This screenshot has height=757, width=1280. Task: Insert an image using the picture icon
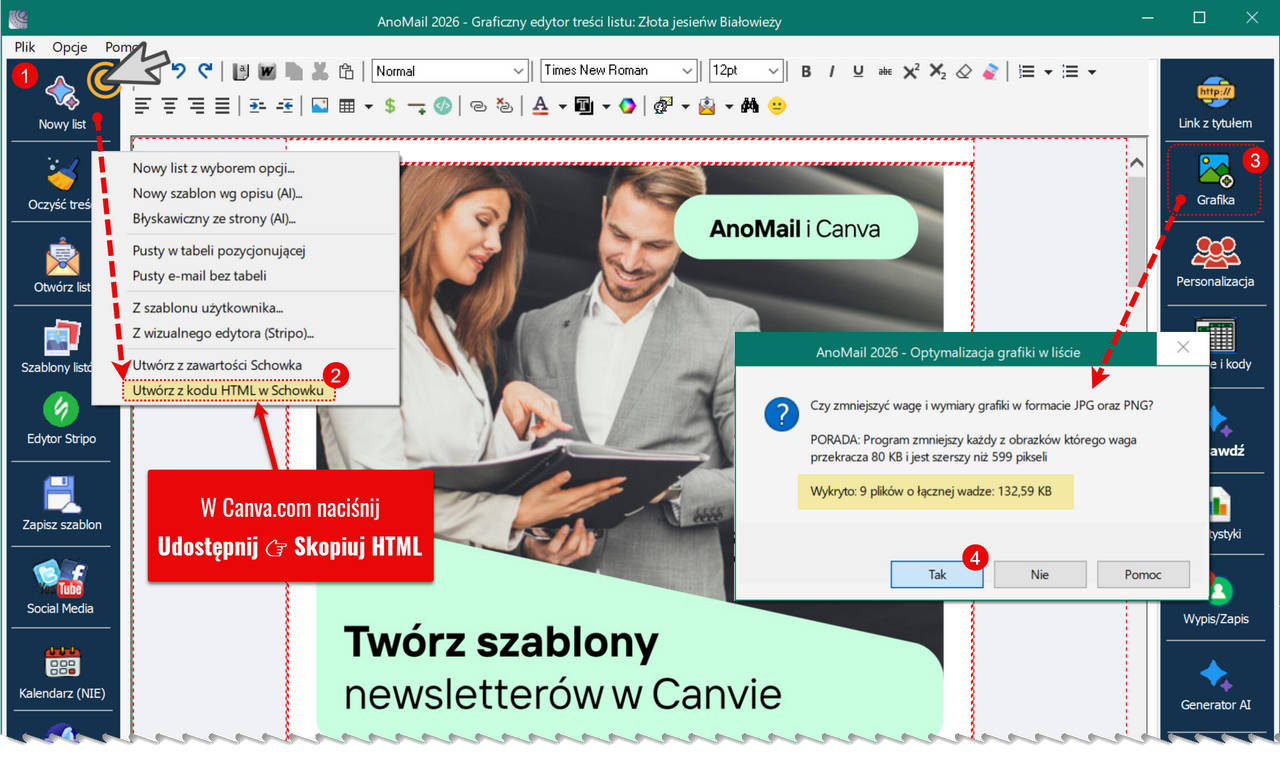click(319, 105)
